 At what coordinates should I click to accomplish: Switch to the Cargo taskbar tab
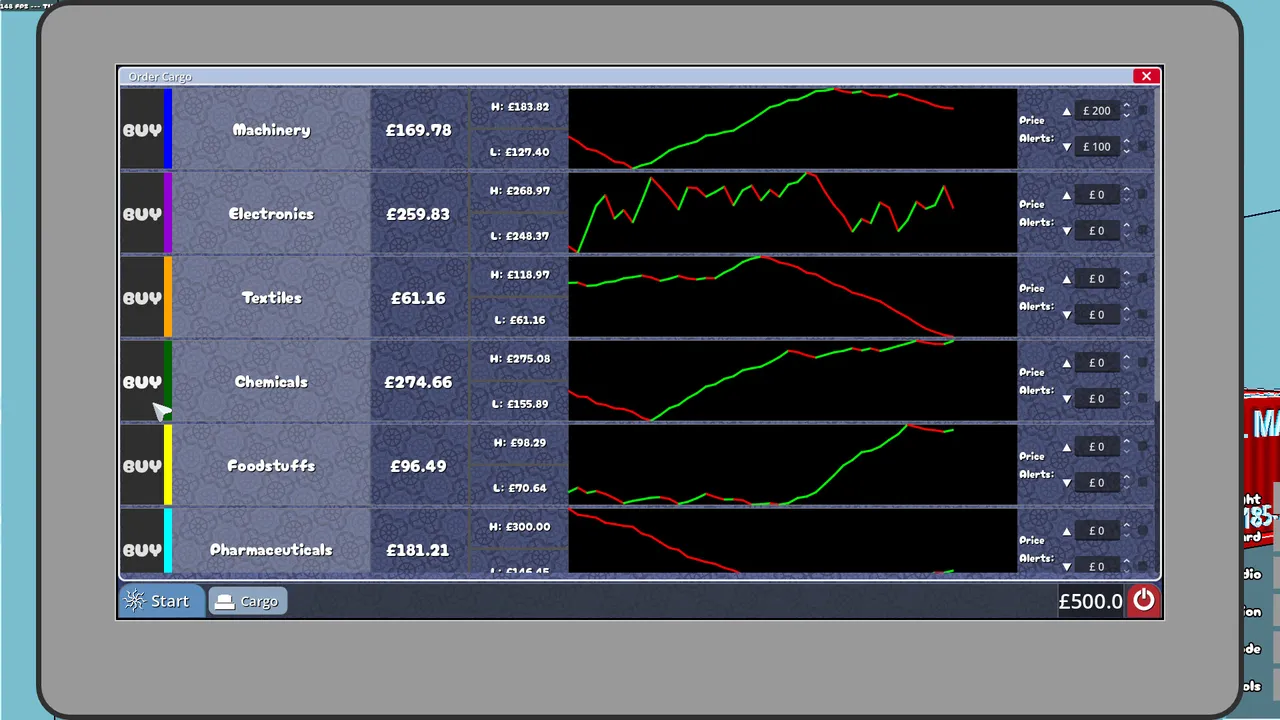click(x=248, y=601)
